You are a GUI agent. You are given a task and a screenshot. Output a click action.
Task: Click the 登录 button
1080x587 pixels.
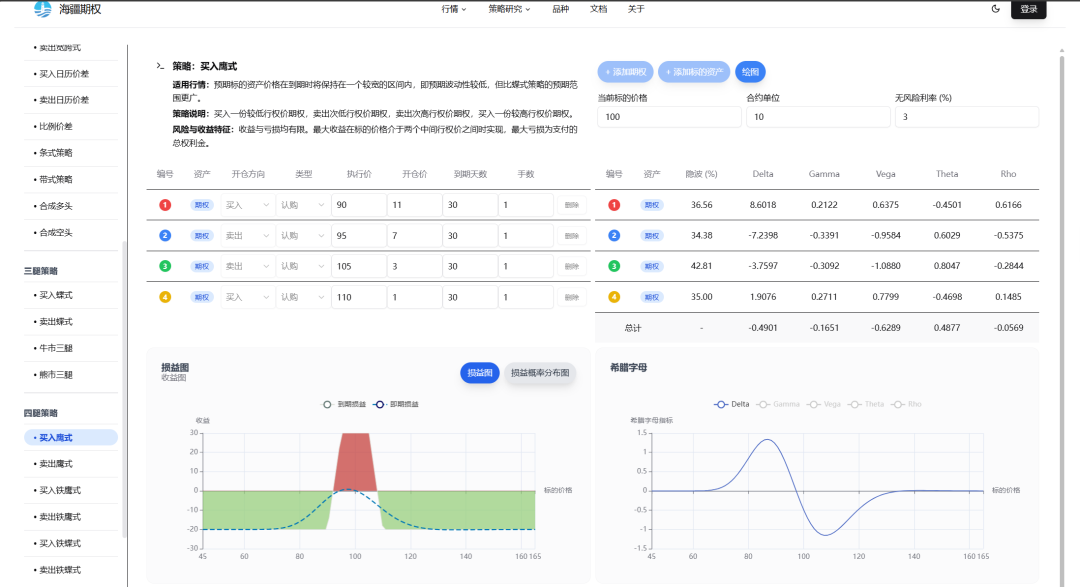point(1029,9)
